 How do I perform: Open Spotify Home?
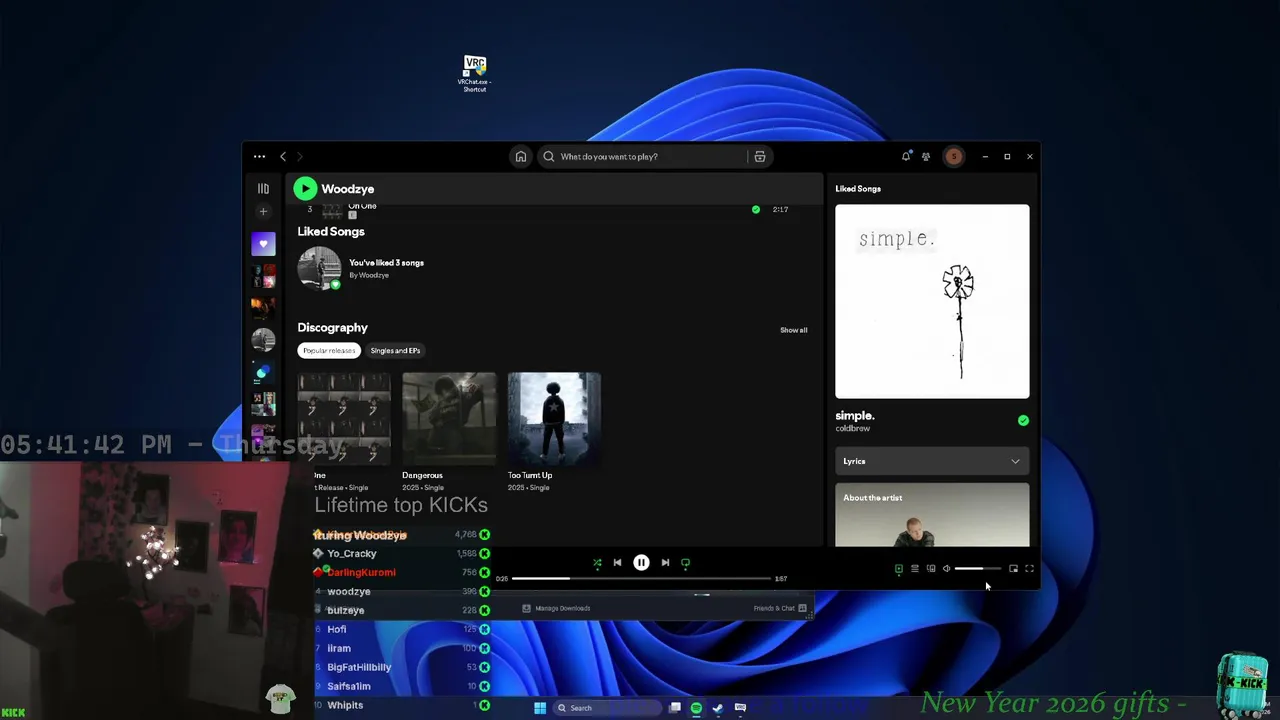(x=520, y=156)
